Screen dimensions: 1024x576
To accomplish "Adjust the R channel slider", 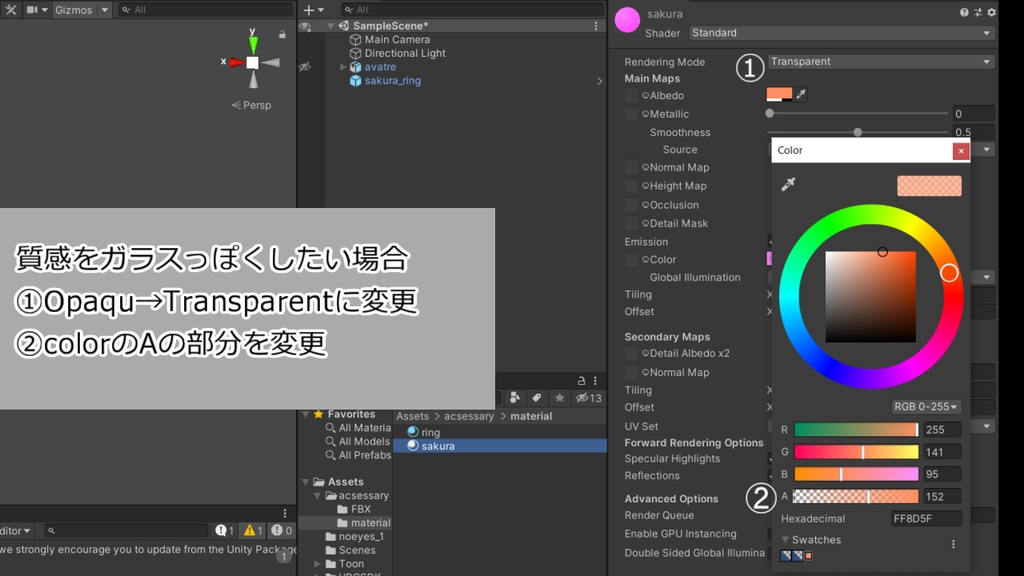I will click(856, 430).
